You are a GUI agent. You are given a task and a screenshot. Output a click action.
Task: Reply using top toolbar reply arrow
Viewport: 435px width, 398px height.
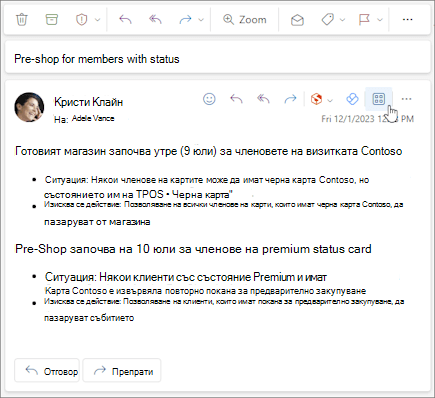pos(125,20)
